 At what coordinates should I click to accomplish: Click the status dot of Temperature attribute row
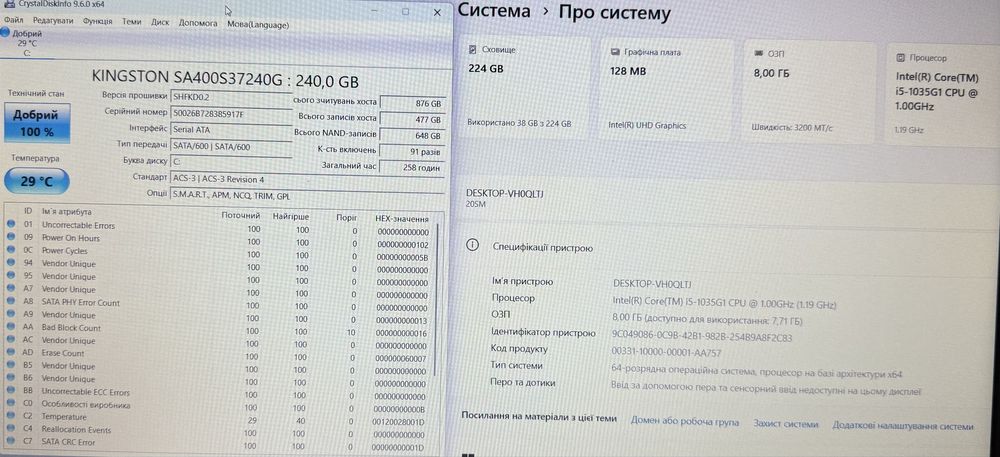pyautogui.click(x=11, y=416)
